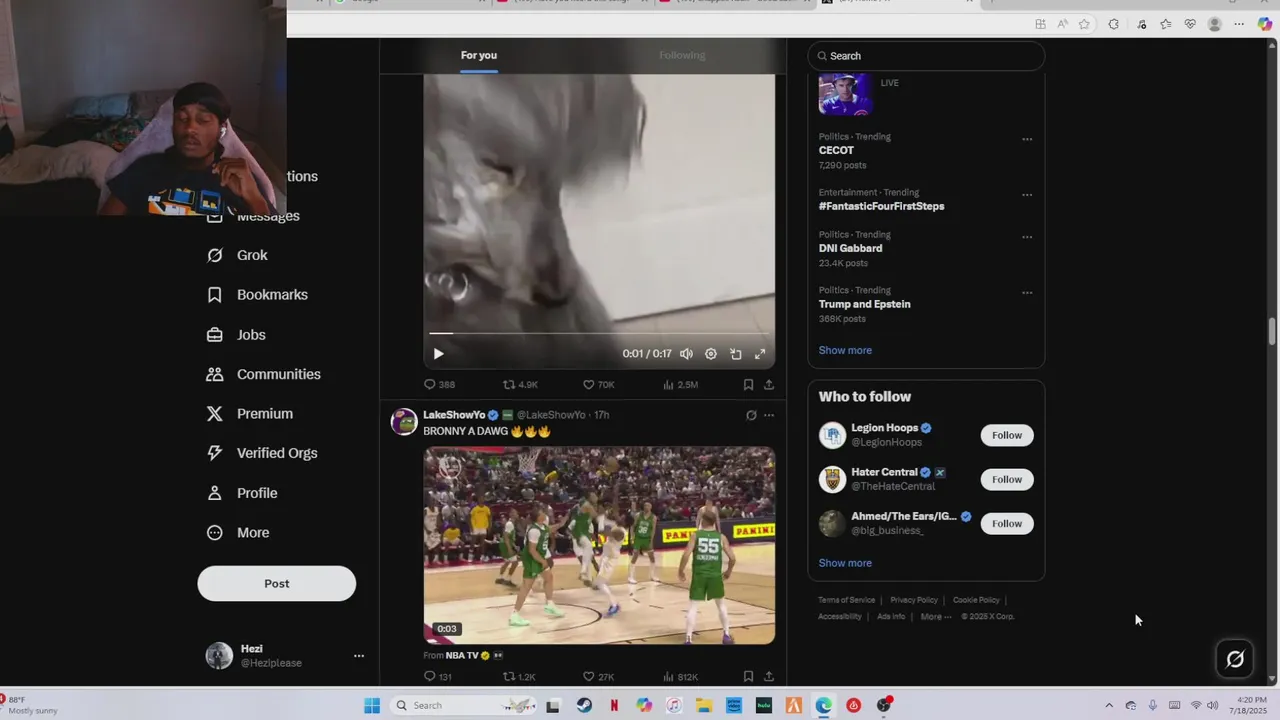
Task: Open more options for Trump and Epstein trend
Action: tap(1027, 293)
